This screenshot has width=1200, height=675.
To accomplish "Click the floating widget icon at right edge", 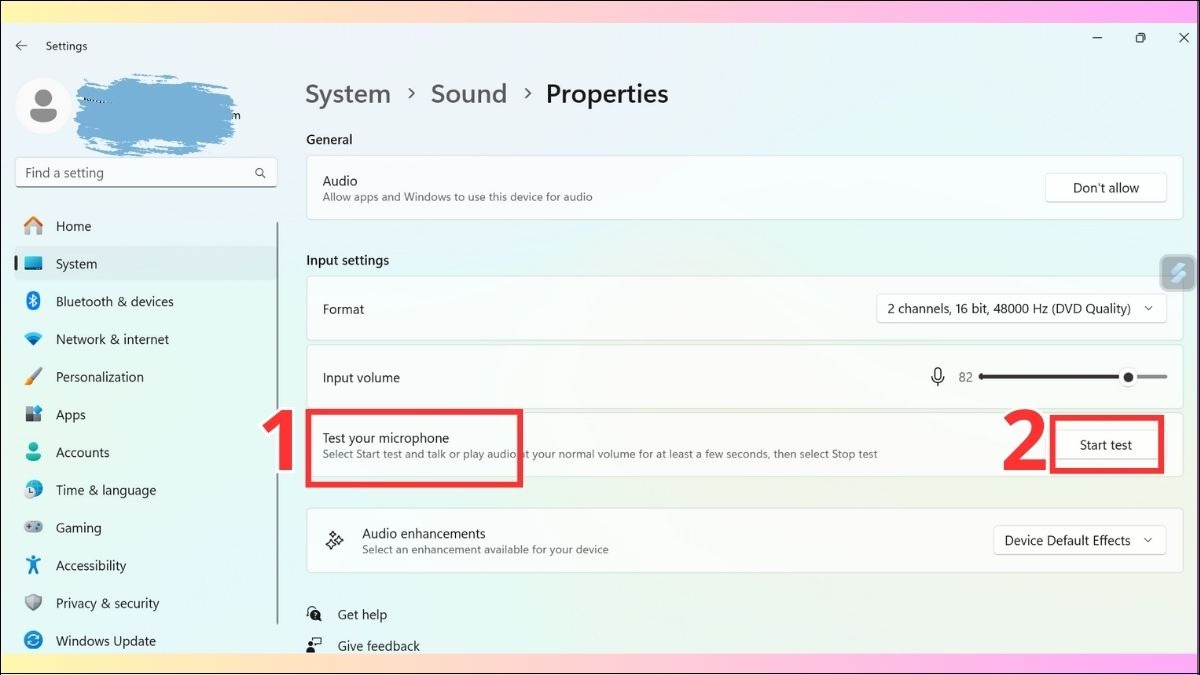I will coord(1178,273).
